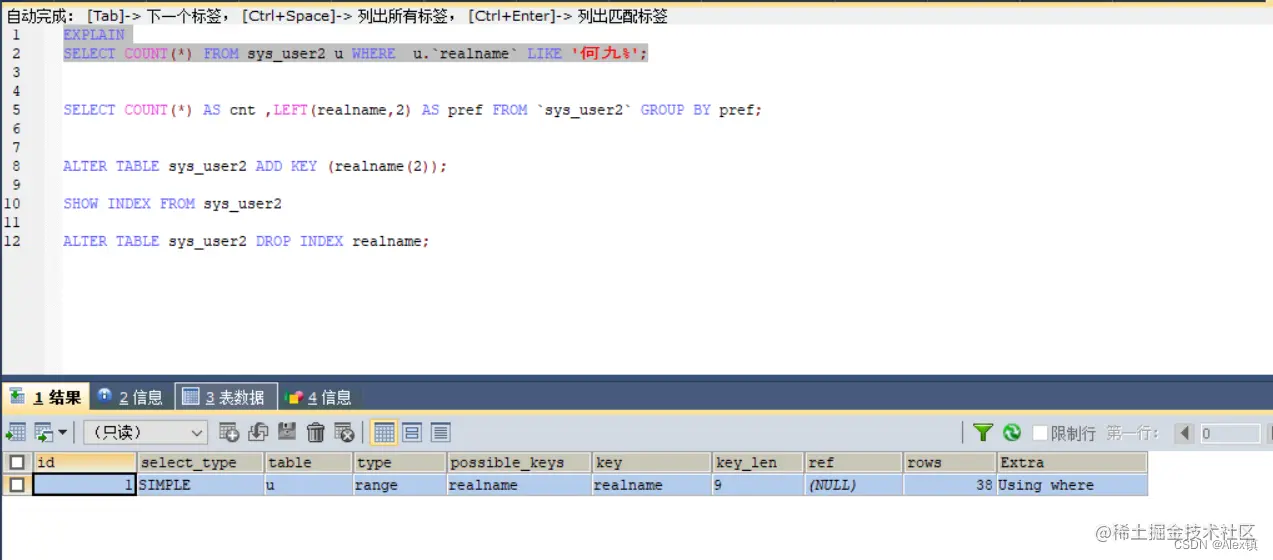This screenshot has width=1273, height=560.
Task: Click the select_type column header
Action: (200, 462)
